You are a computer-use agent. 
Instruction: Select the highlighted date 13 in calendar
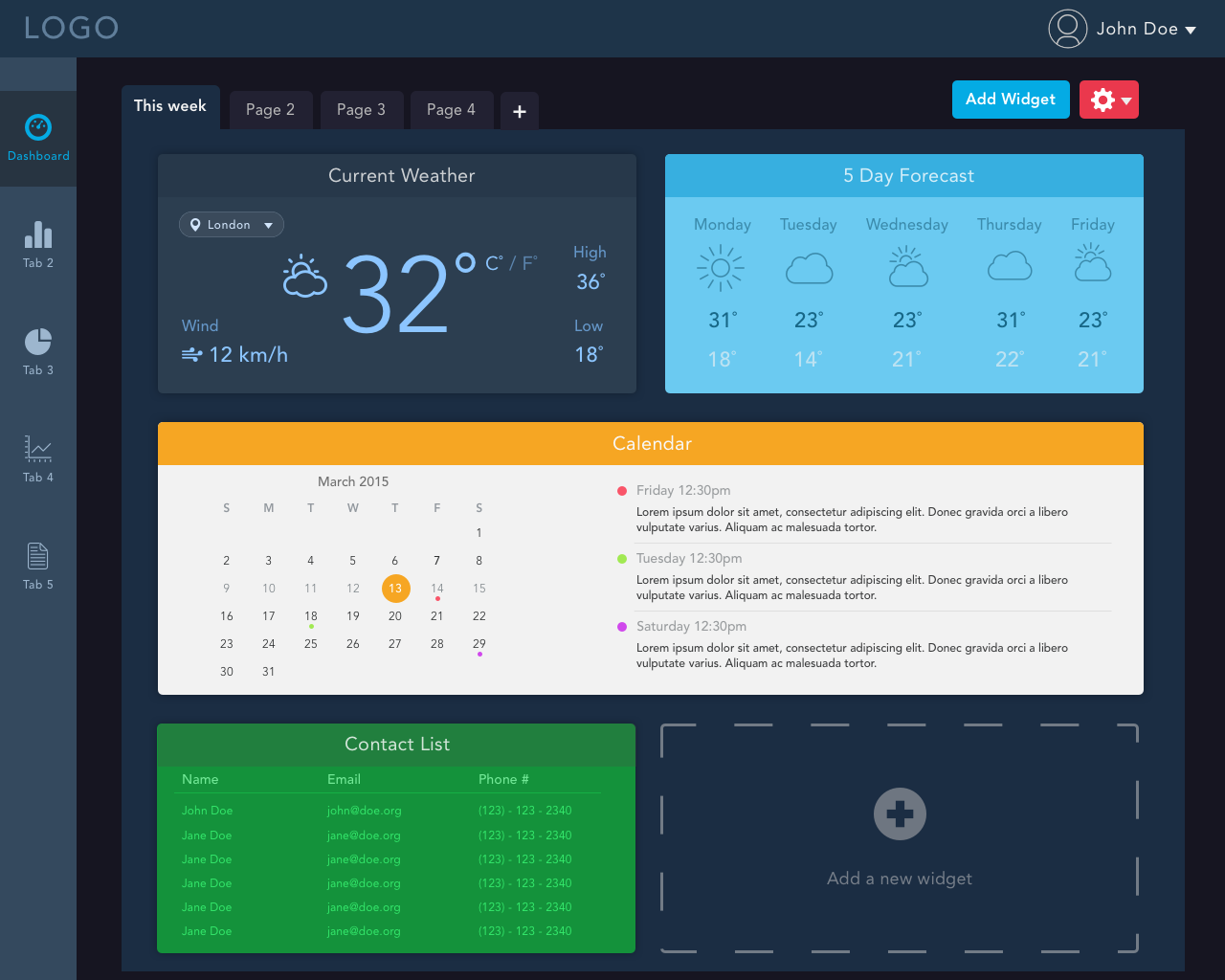click(x=395, y=589)
